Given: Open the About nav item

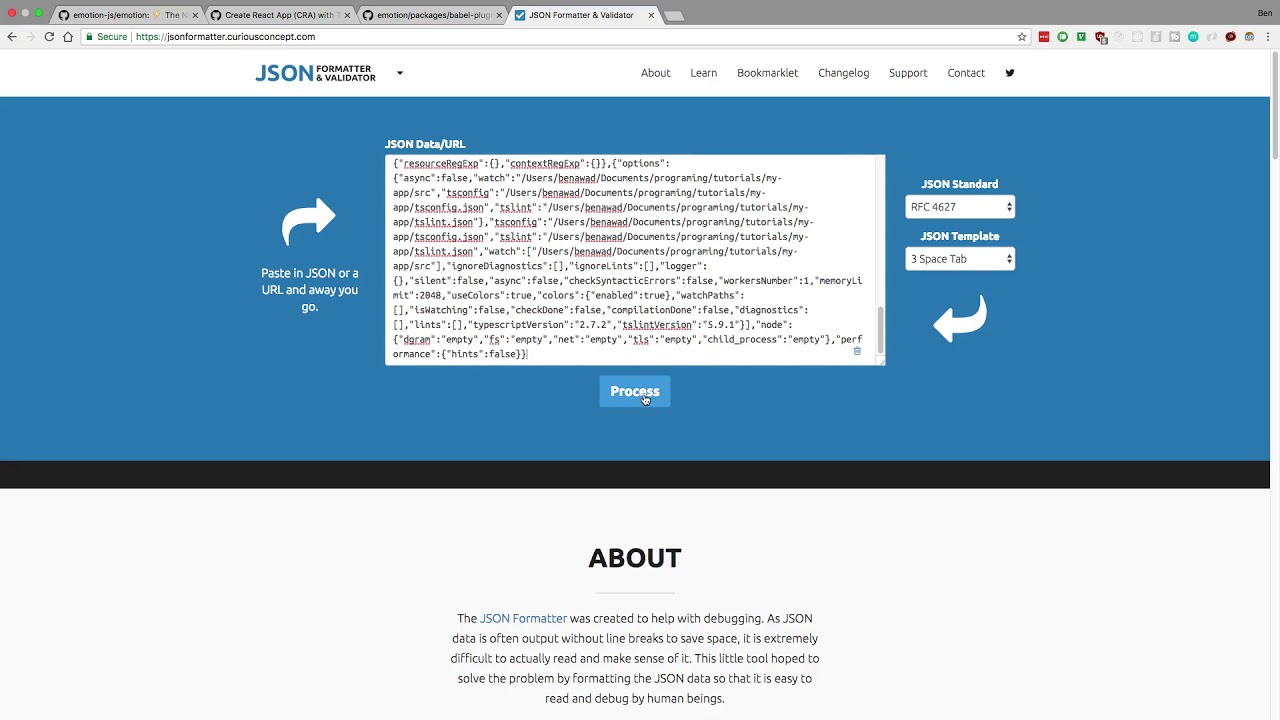Looking at the screenshot, I should [656, 73].
